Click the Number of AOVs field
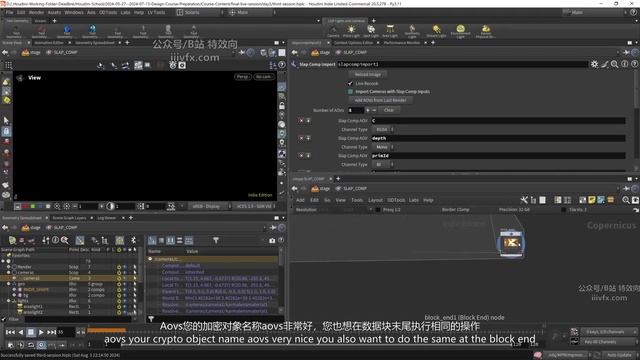Image resolution: width=640 pixels, height=360 pixels. point(356,110)
